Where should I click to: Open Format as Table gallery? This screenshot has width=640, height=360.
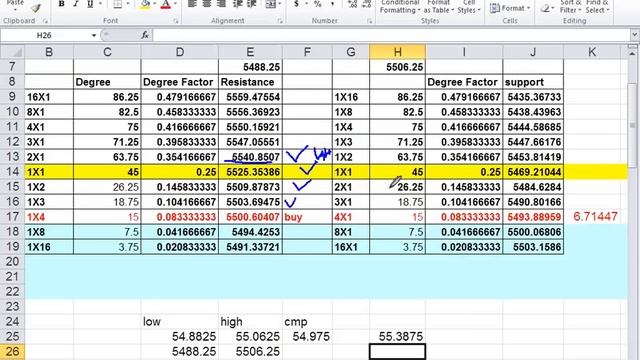pyautogui.click(x=439, y=7)
